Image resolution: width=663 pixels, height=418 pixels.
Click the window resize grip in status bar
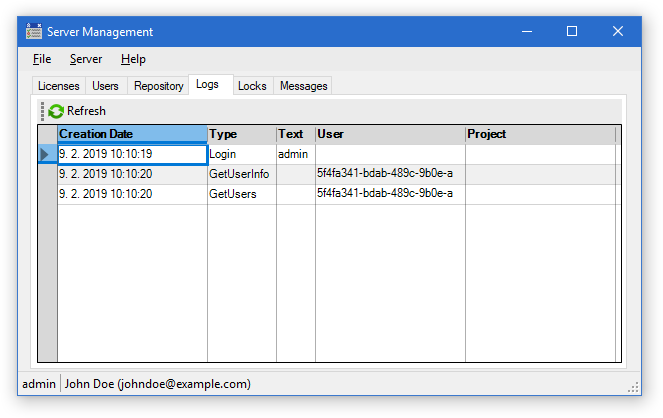(633, 388)
